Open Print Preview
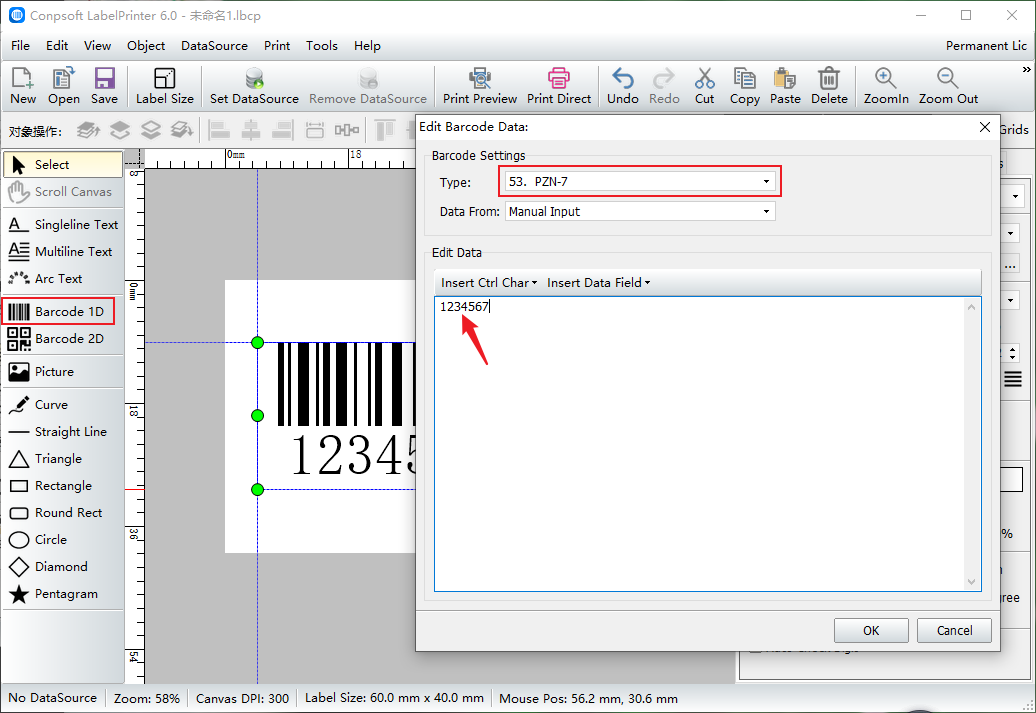Image resolution: width=1036 pixels, height=713 pixels. [x=480, y=86]
